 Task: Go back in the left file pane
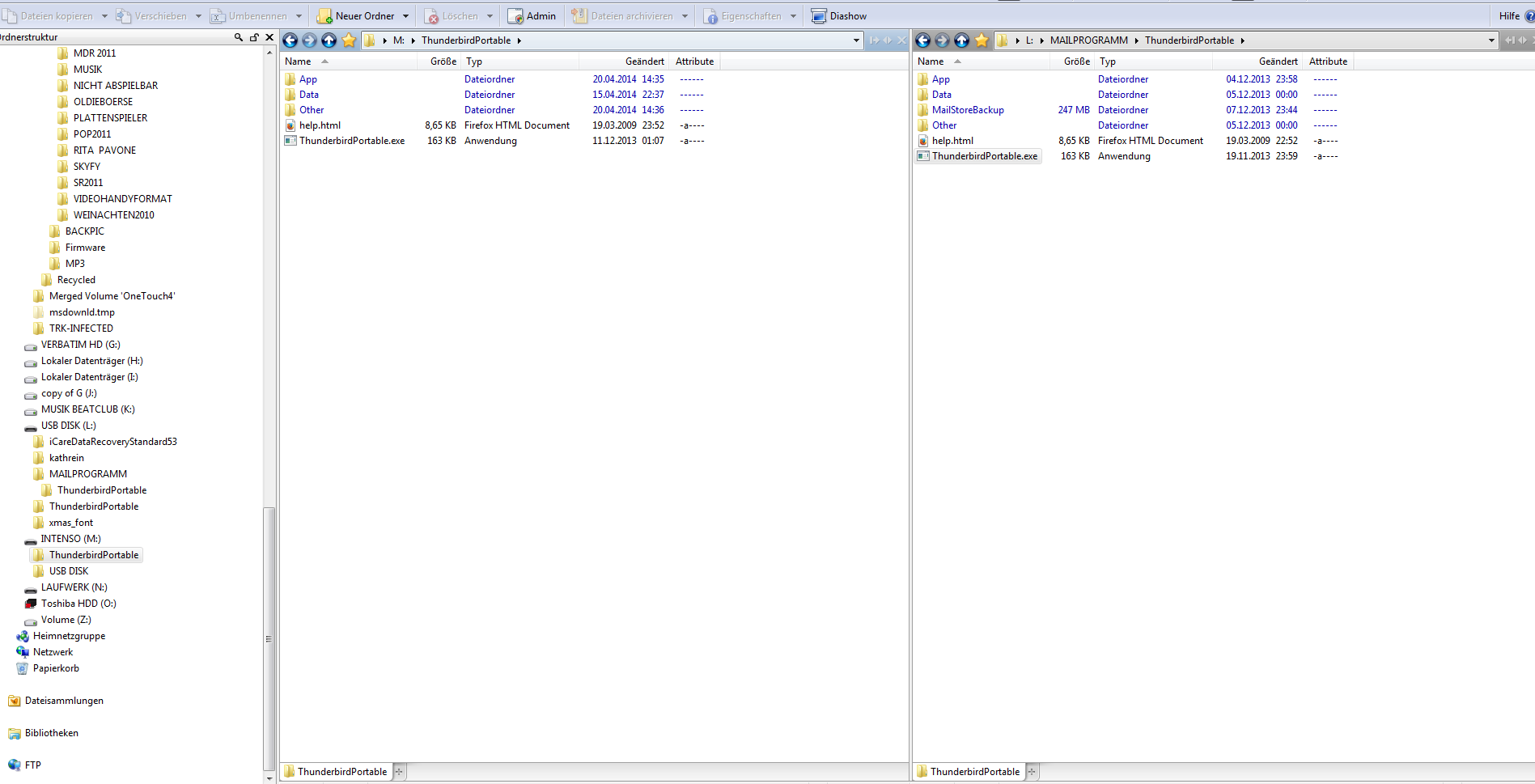point(290,40)
